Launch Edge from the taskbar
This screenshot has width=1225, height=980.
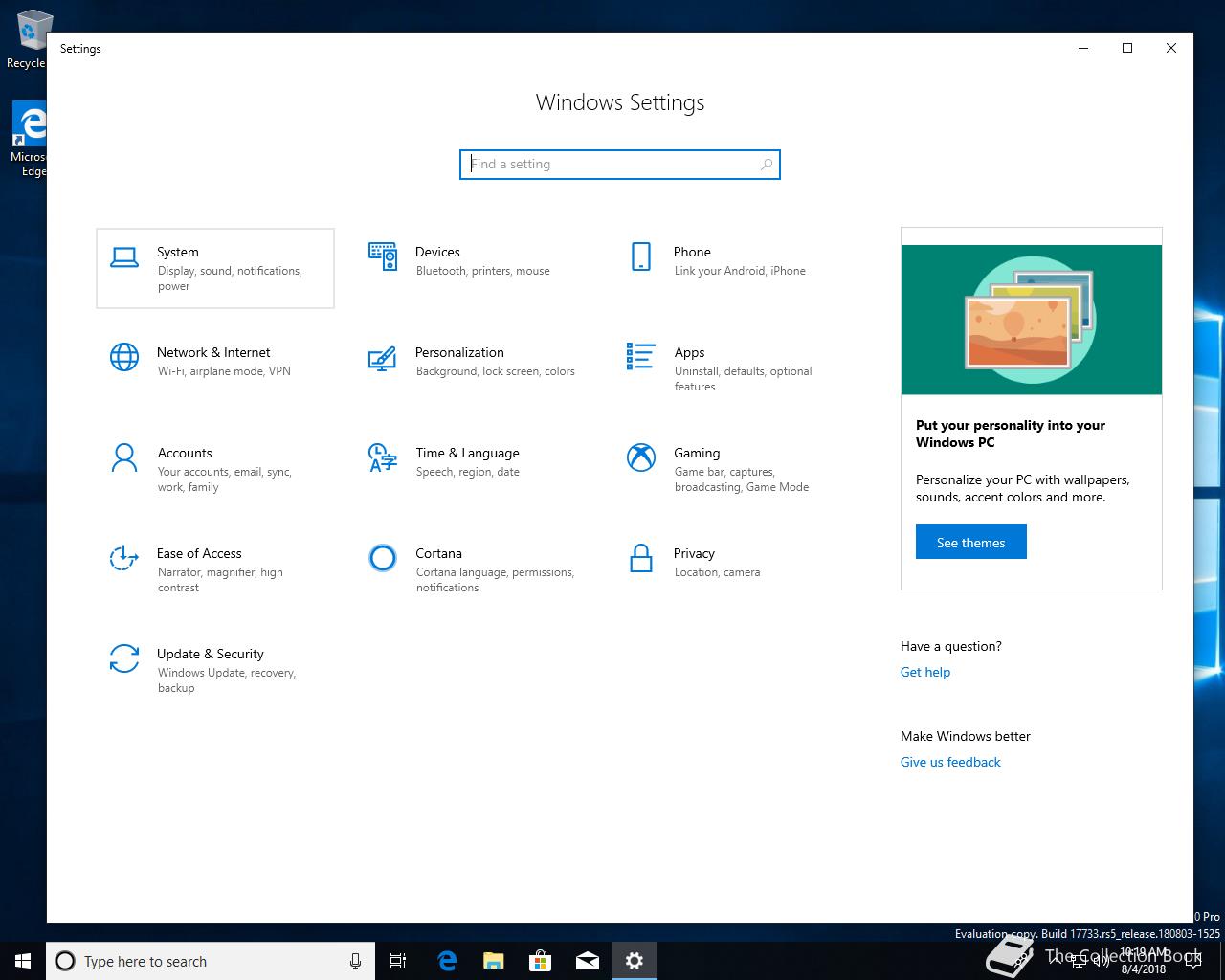tap(446, 961)
